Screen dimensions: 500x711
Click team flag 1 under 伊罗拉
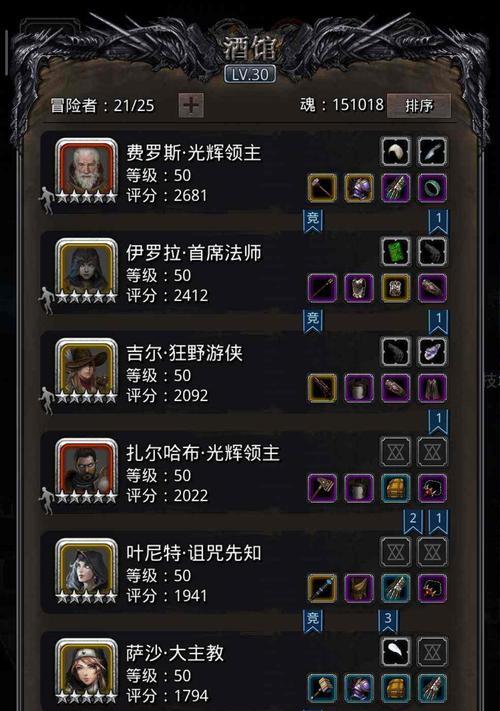coord(438,321)
